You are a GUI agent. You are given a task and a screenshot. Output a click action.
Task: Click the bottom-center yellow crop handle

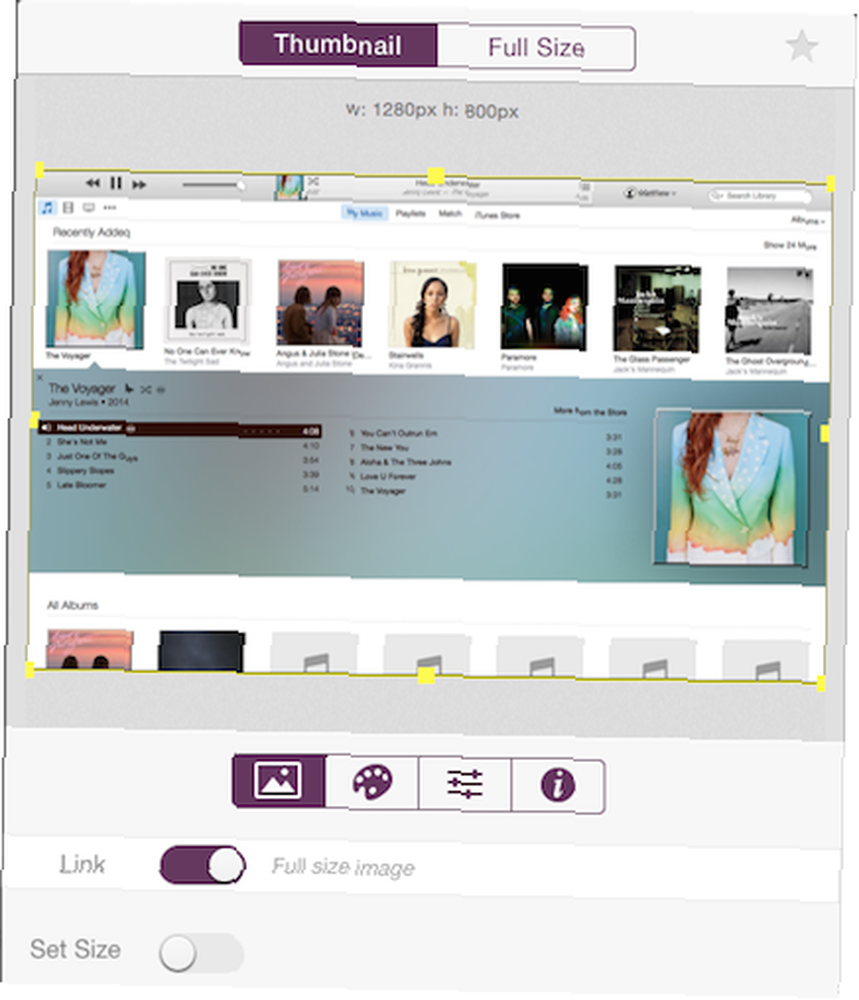tap(426, 675)
